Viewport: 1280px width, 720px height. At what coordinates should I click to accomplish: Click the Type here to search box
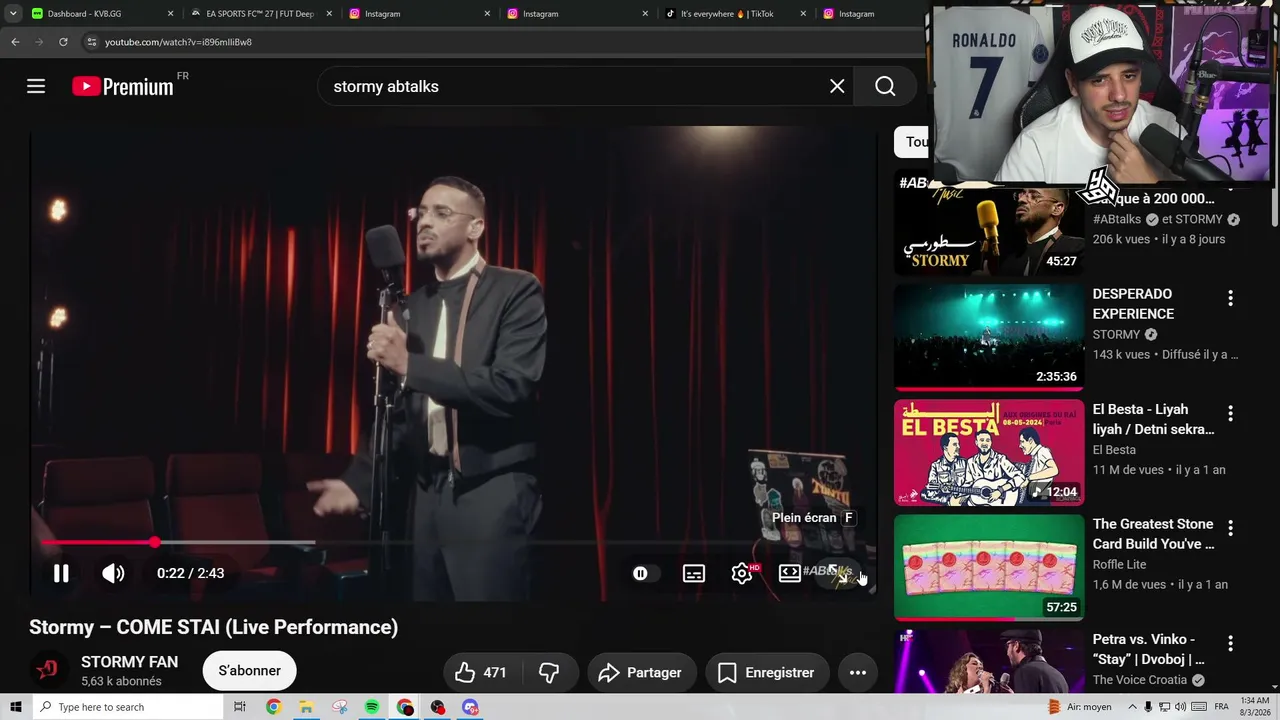pyautogui.click(x=127, y=707)
